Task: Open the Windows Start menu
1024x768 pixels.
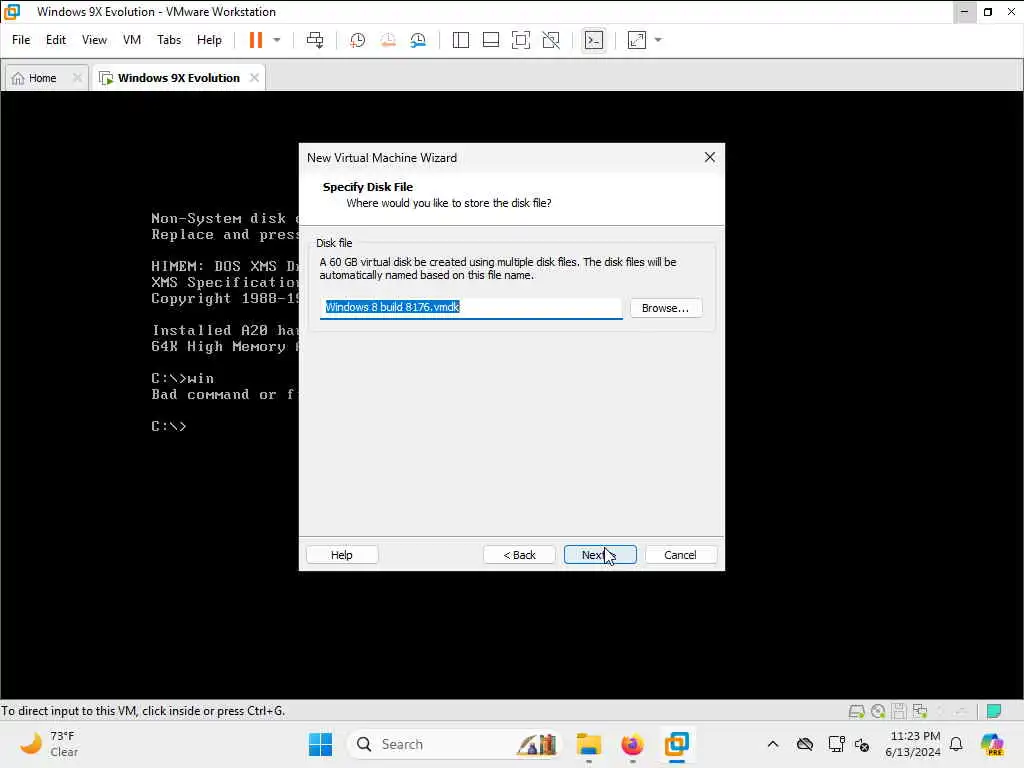Action: (321, 744)
